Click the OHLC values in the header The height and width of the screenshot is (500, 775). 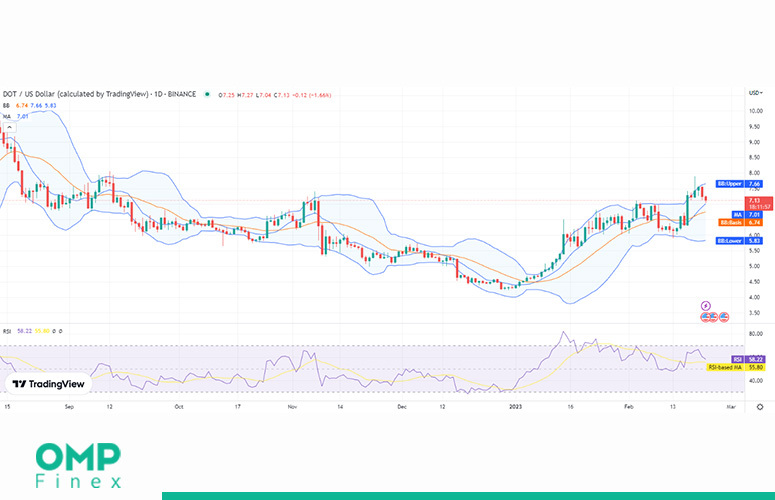click(275, 95)
